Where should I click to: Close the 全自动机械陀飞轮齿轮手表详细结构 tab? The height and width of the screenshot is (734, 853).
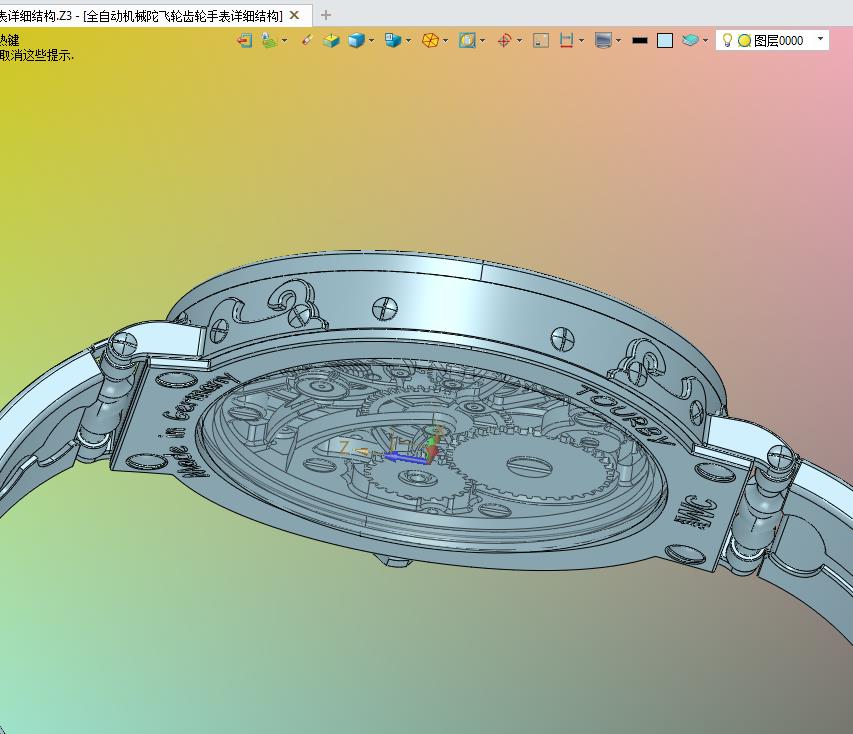[294, 15]
